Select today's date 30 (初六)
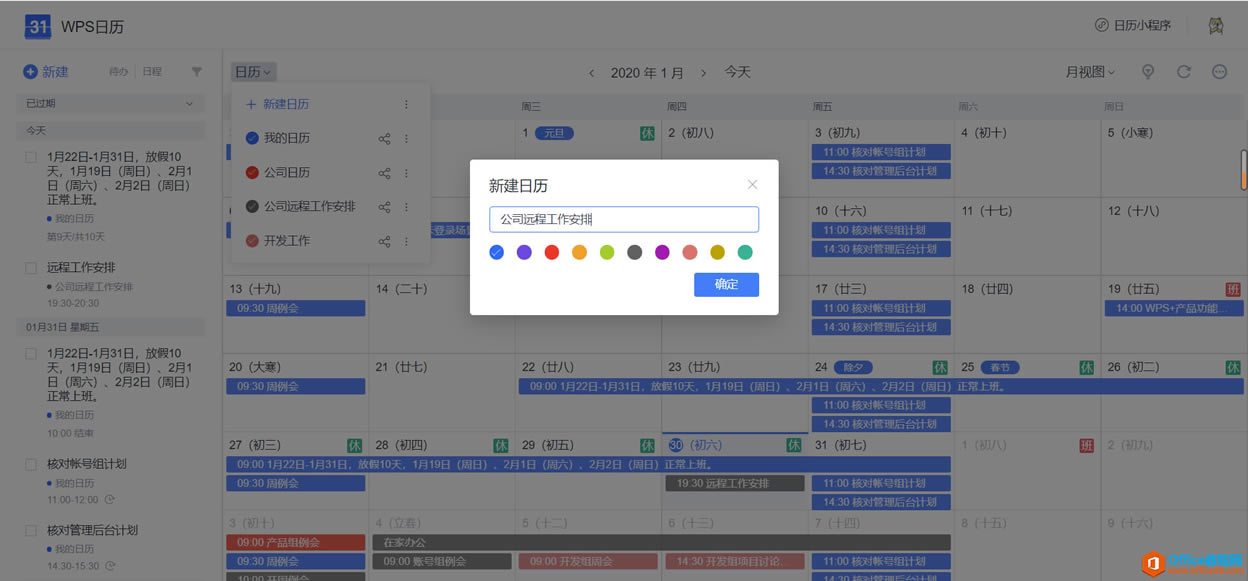Viewport: 1248px width, 581px height. [695, 445]
